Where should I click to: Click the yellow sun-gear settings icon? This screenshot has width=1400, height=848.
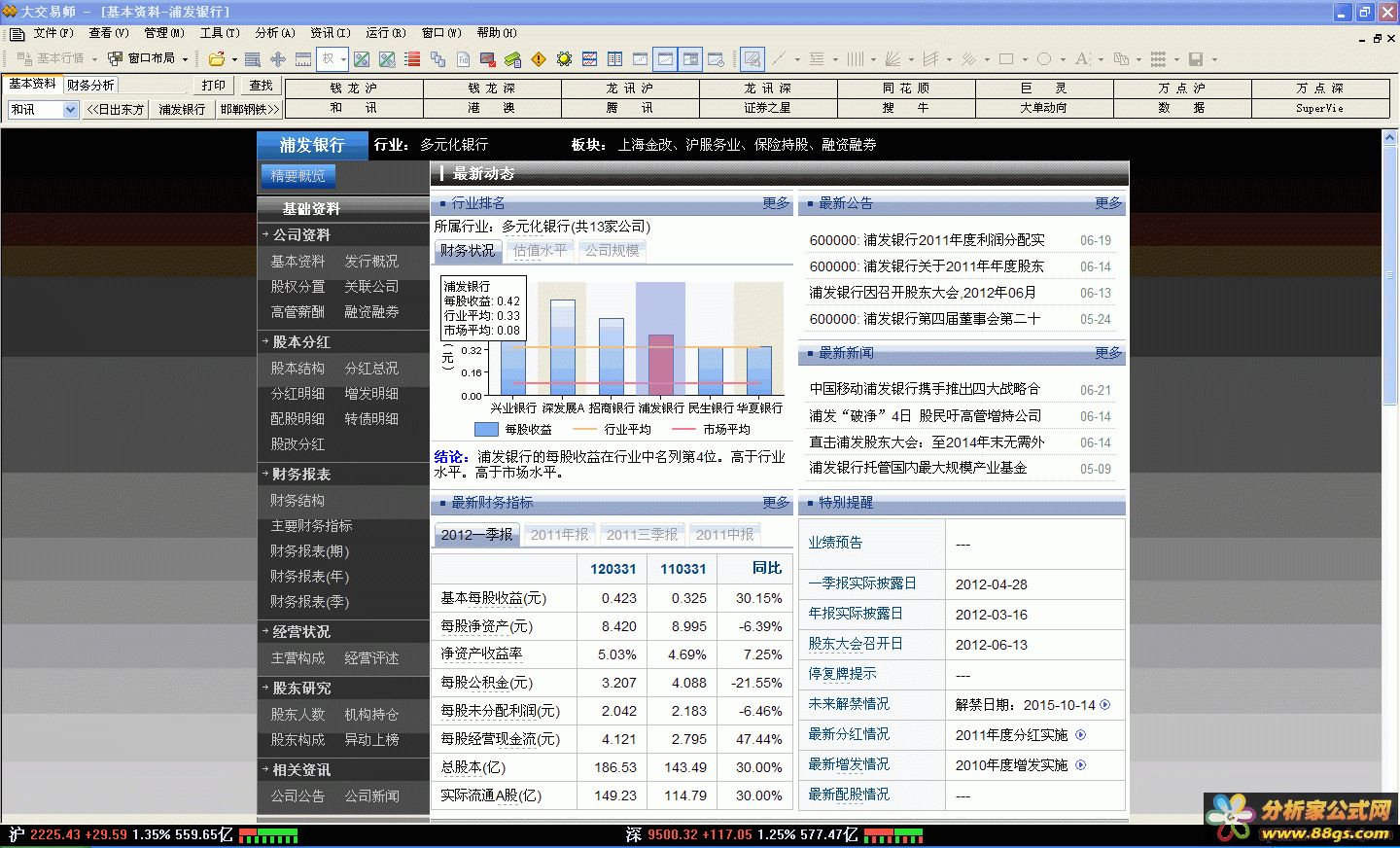click(x=564, y=59)
